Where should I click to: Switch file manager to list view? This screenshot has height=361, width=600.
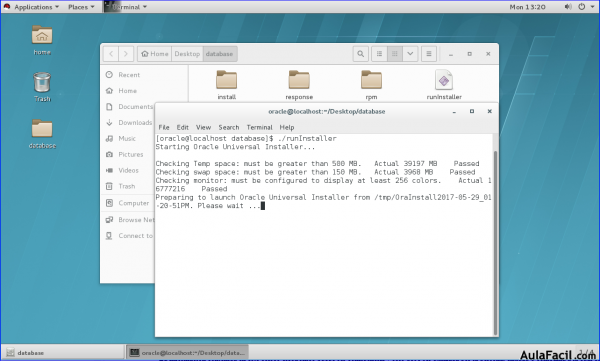click(379, 54)
